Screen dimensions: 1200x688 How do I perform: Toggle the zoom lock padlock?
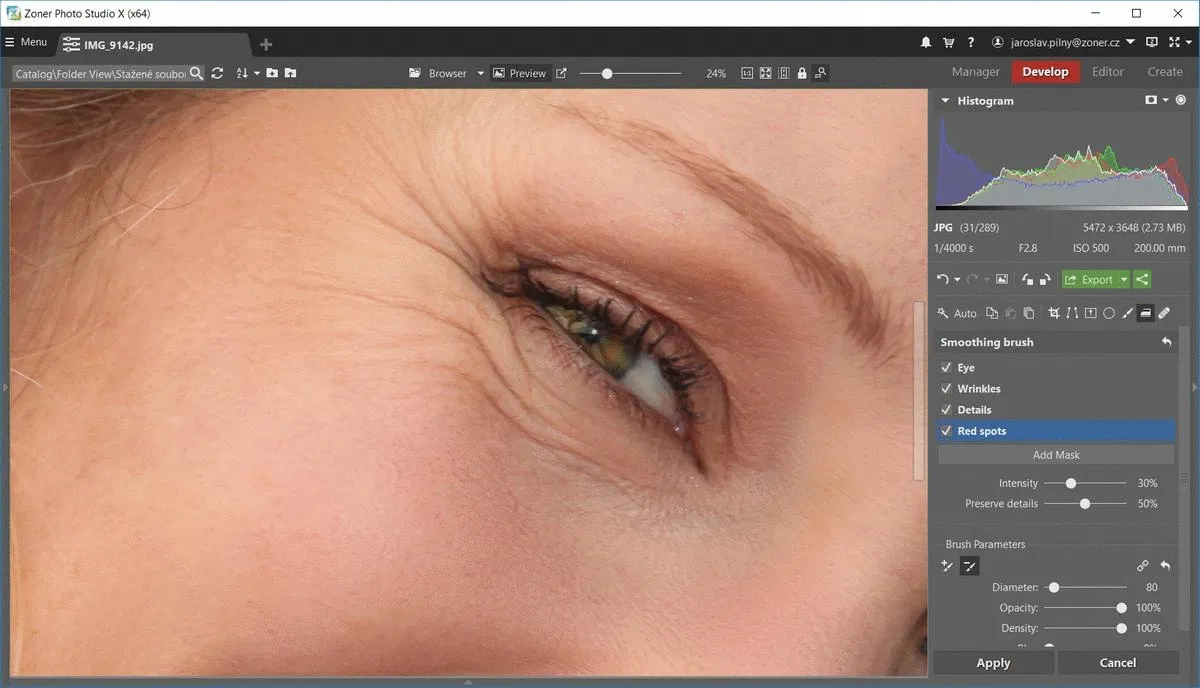[802, 73]
